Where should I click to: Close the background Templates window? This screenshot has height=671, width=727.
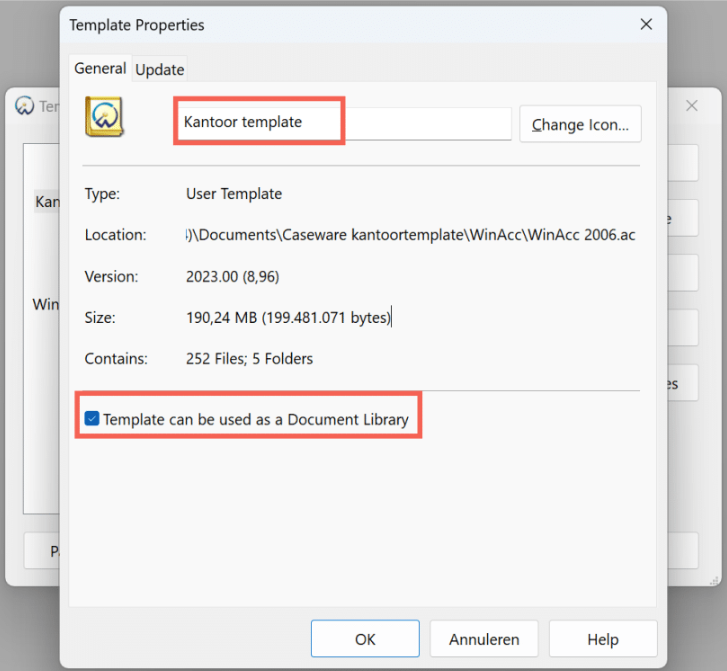692,107
